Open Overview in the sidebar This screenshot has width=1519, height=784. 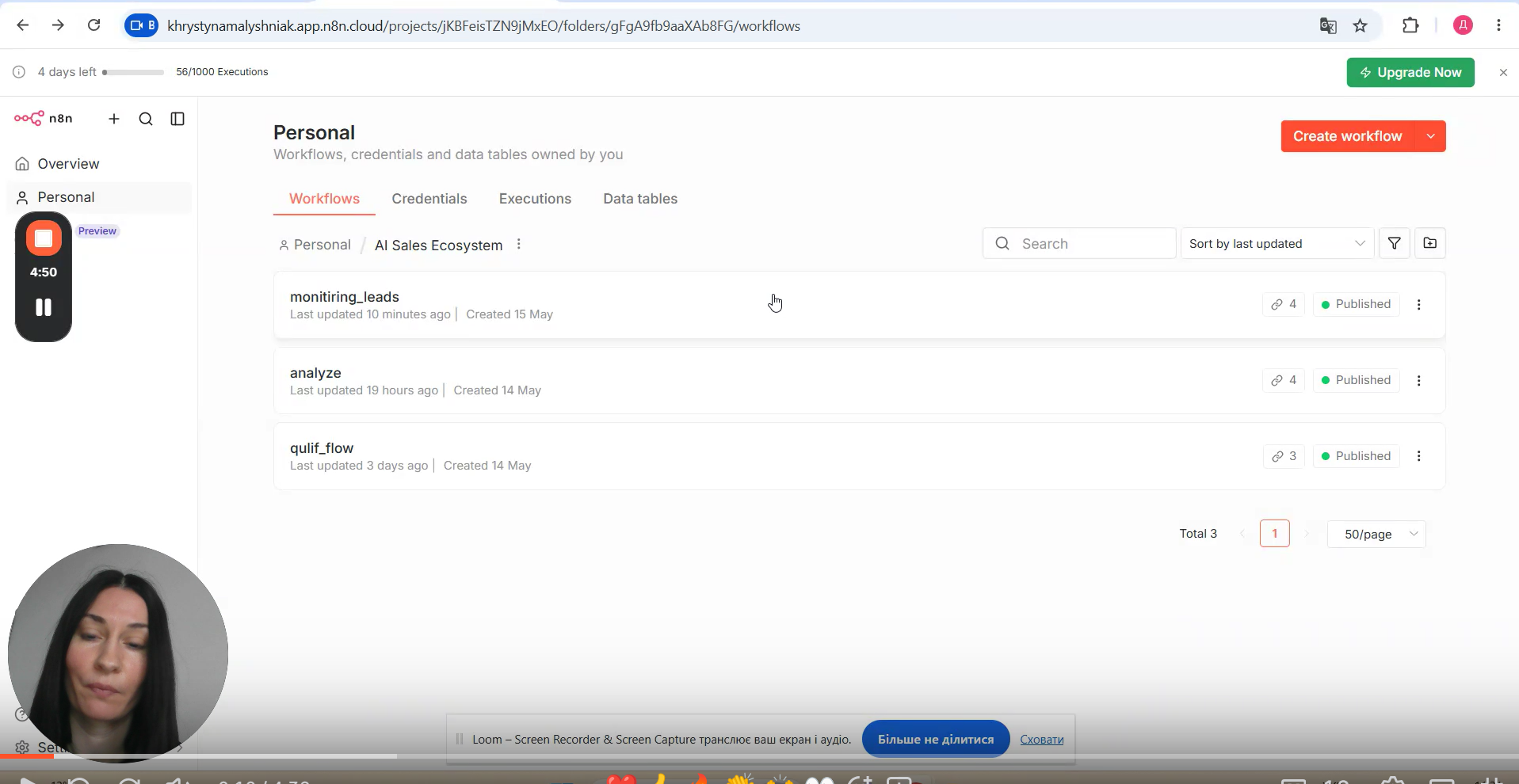(99, 164)
